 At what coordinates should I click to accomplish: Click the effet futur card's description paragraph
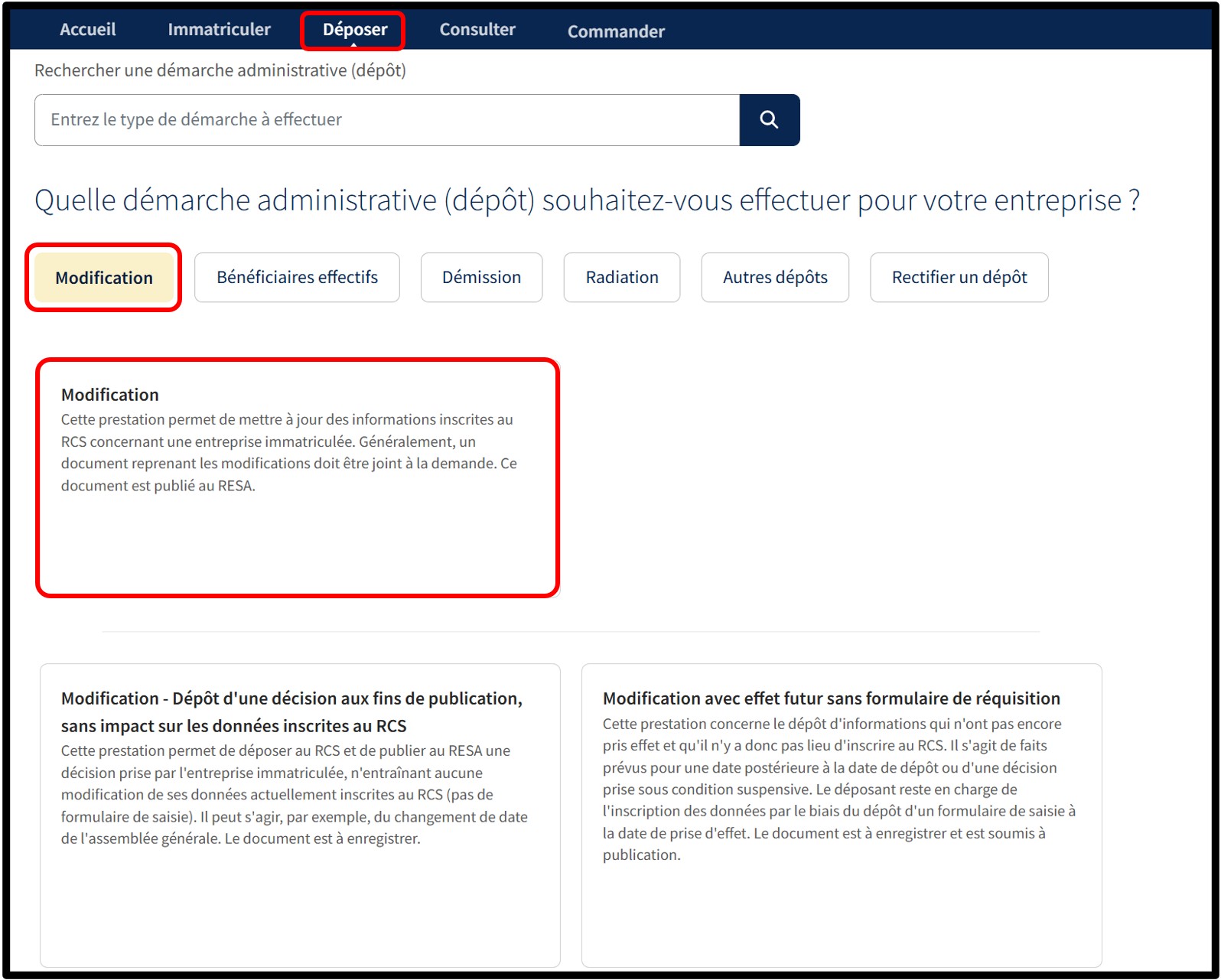pos(838,789)
